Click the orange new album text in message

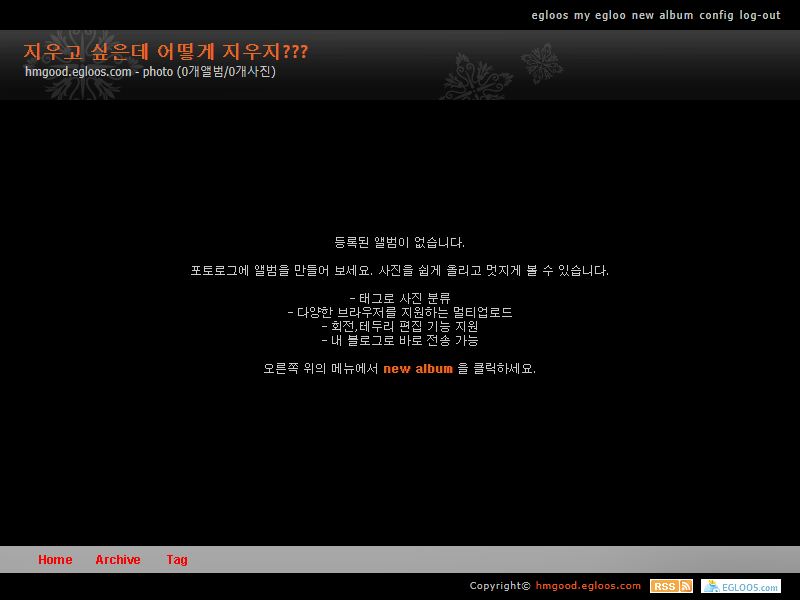tap(418, 368)
